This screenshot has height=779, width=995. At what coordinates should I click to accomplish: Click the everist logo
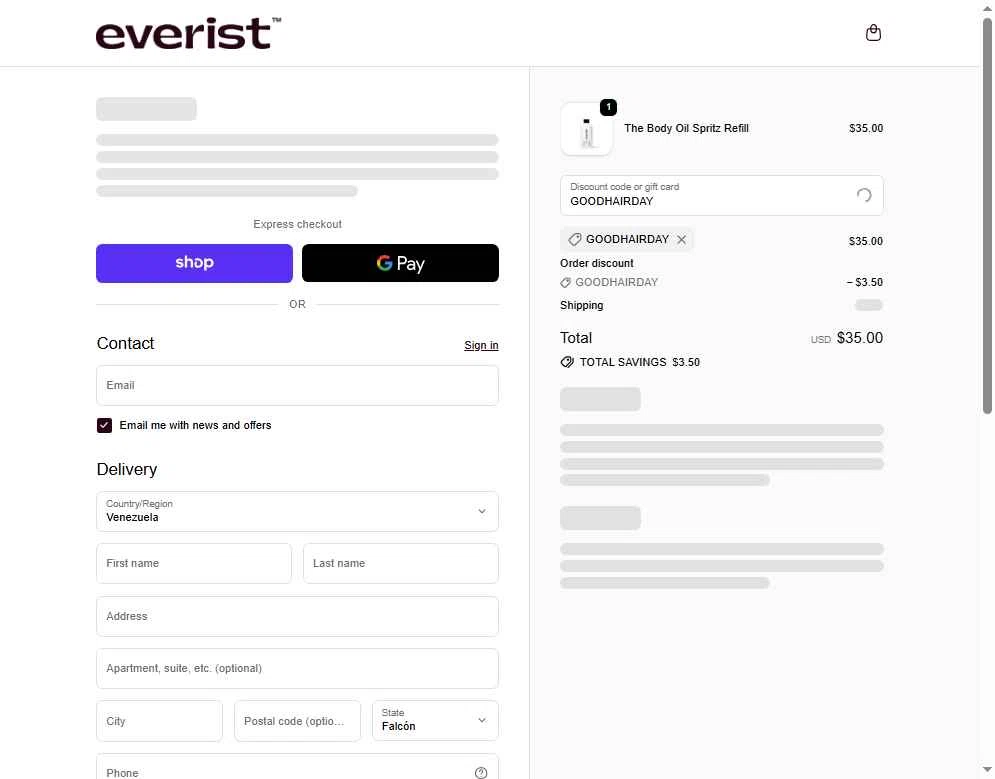point(188,33)
